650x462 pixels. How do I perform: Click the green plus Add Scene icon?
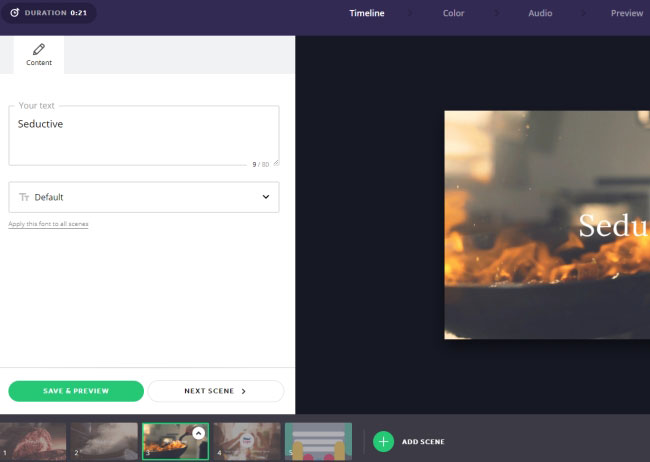[x=383, y=442]
